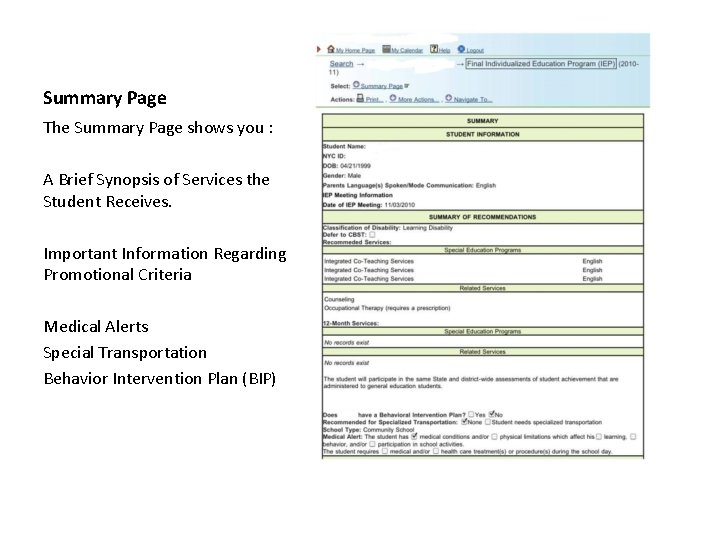
Task: Open the My Home Page link
Action: [355, 51]
